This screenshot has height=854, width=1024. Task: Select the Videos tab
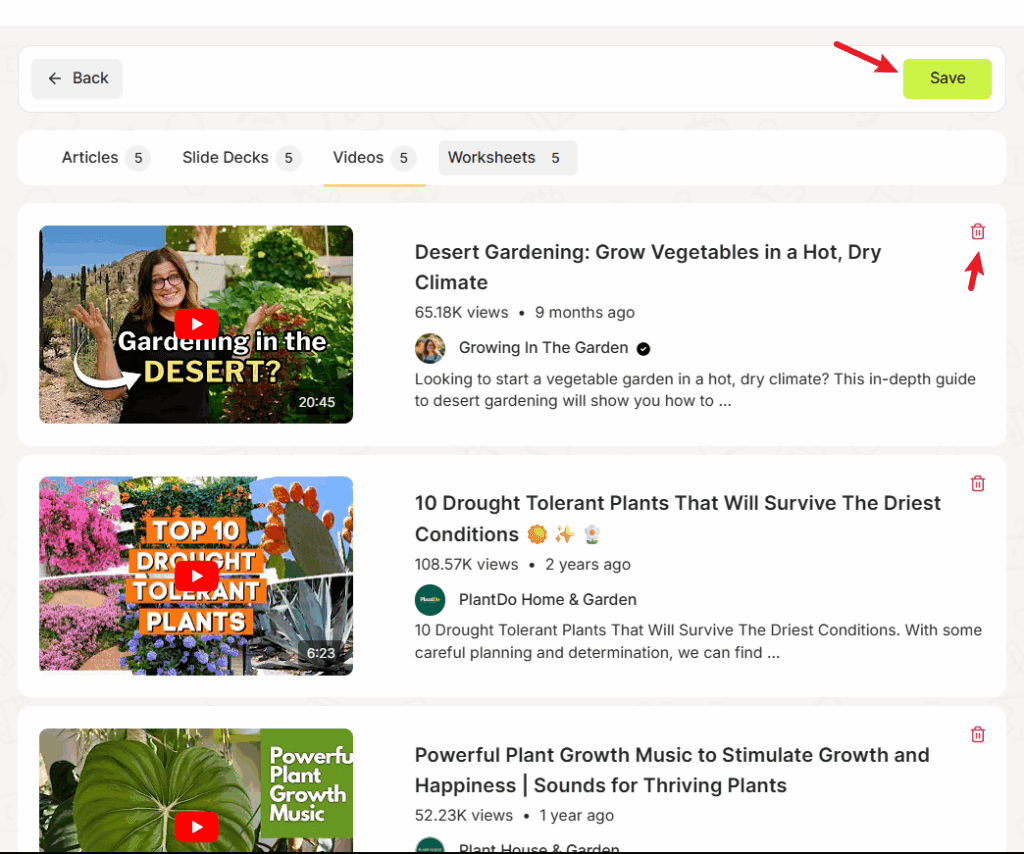pyautogui.click(x=374, y=158)
